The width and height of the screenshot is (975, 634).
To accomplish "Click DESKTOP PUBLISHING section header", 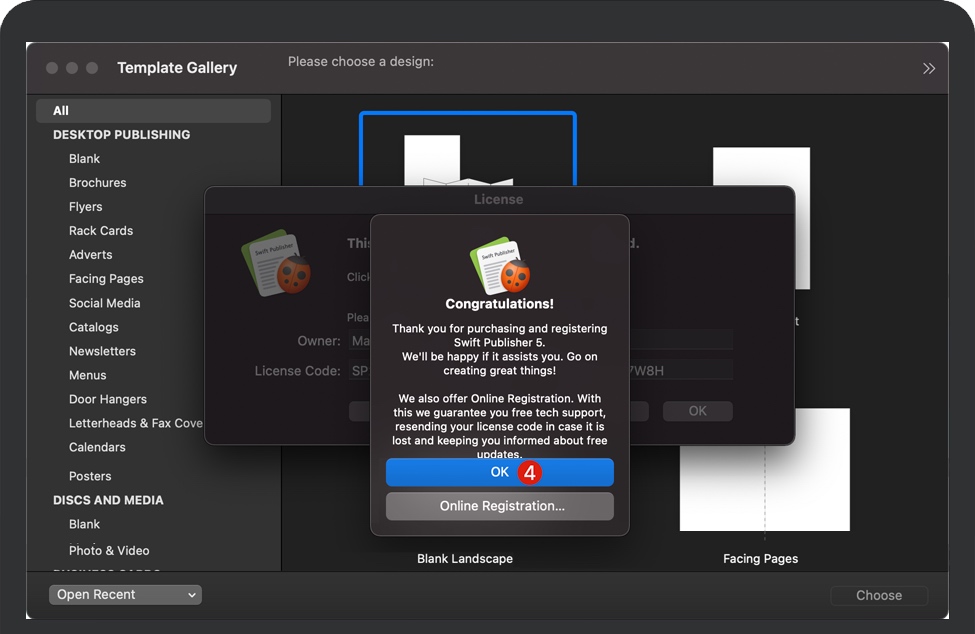I will tap(121, 135).
